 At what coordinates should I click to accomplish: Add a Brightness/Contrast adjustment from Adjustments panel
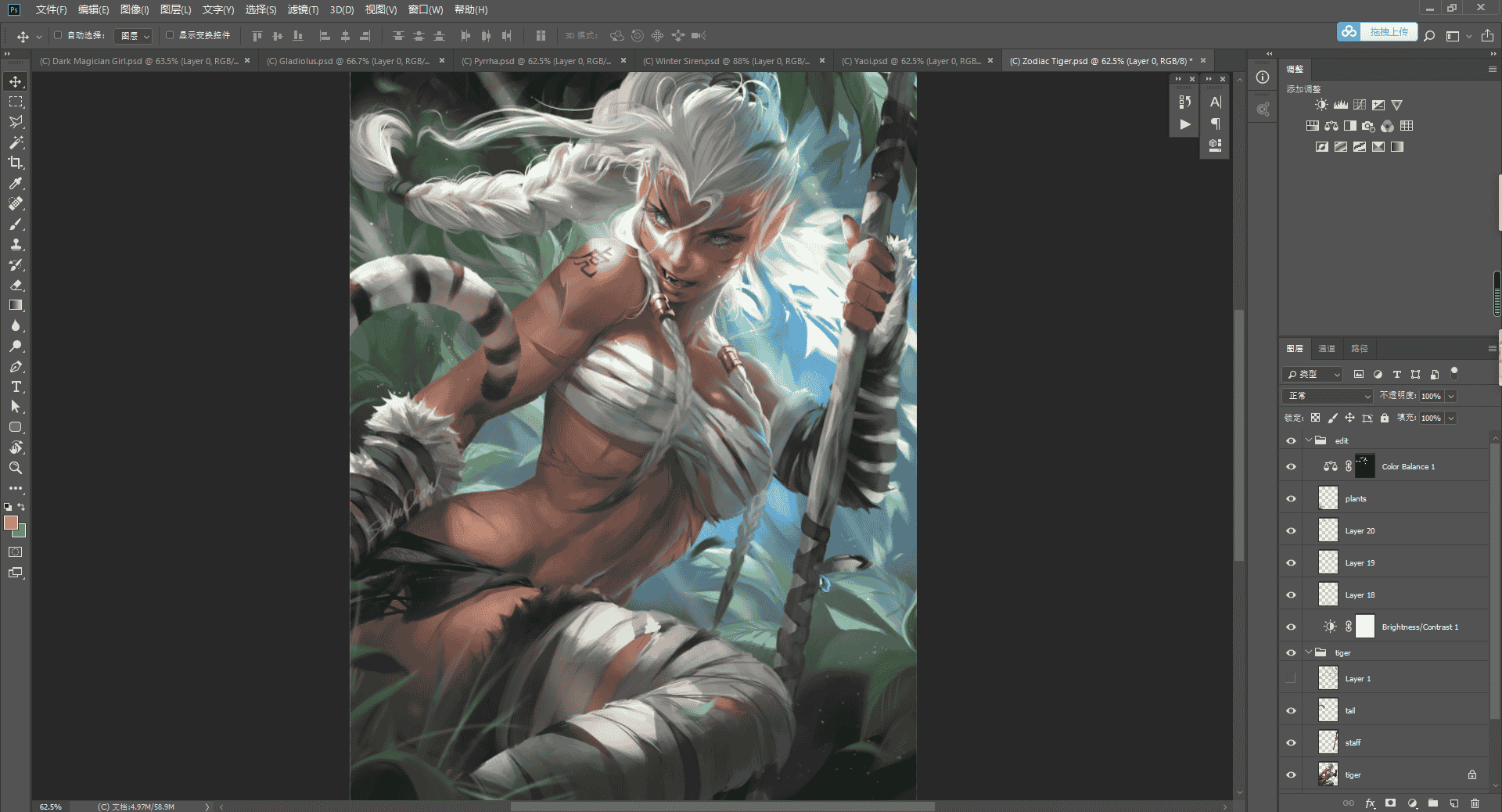tap(1321, 105)
